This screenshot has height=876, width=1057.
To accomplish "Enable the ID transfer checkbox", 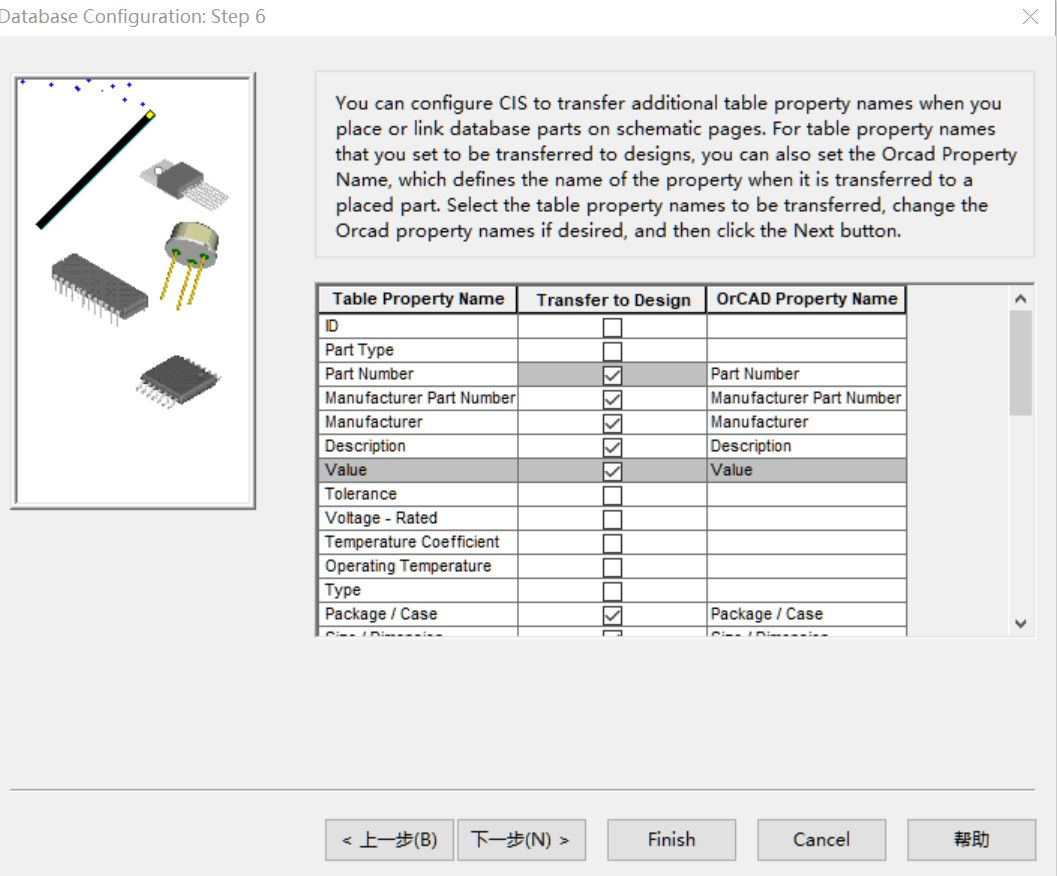I will click(613, 326).
